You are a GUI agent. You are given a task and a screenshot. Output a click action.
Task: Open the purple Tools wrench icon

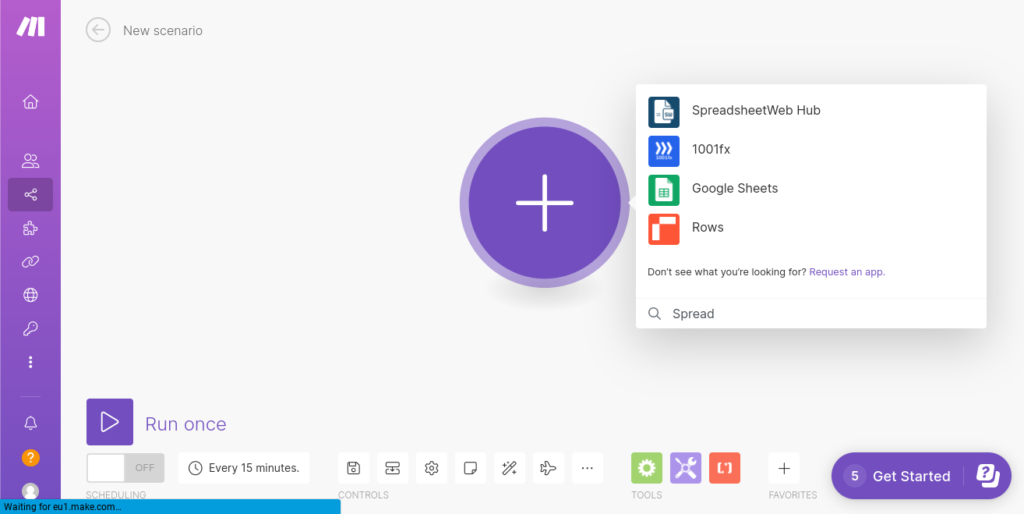(686, 468)
